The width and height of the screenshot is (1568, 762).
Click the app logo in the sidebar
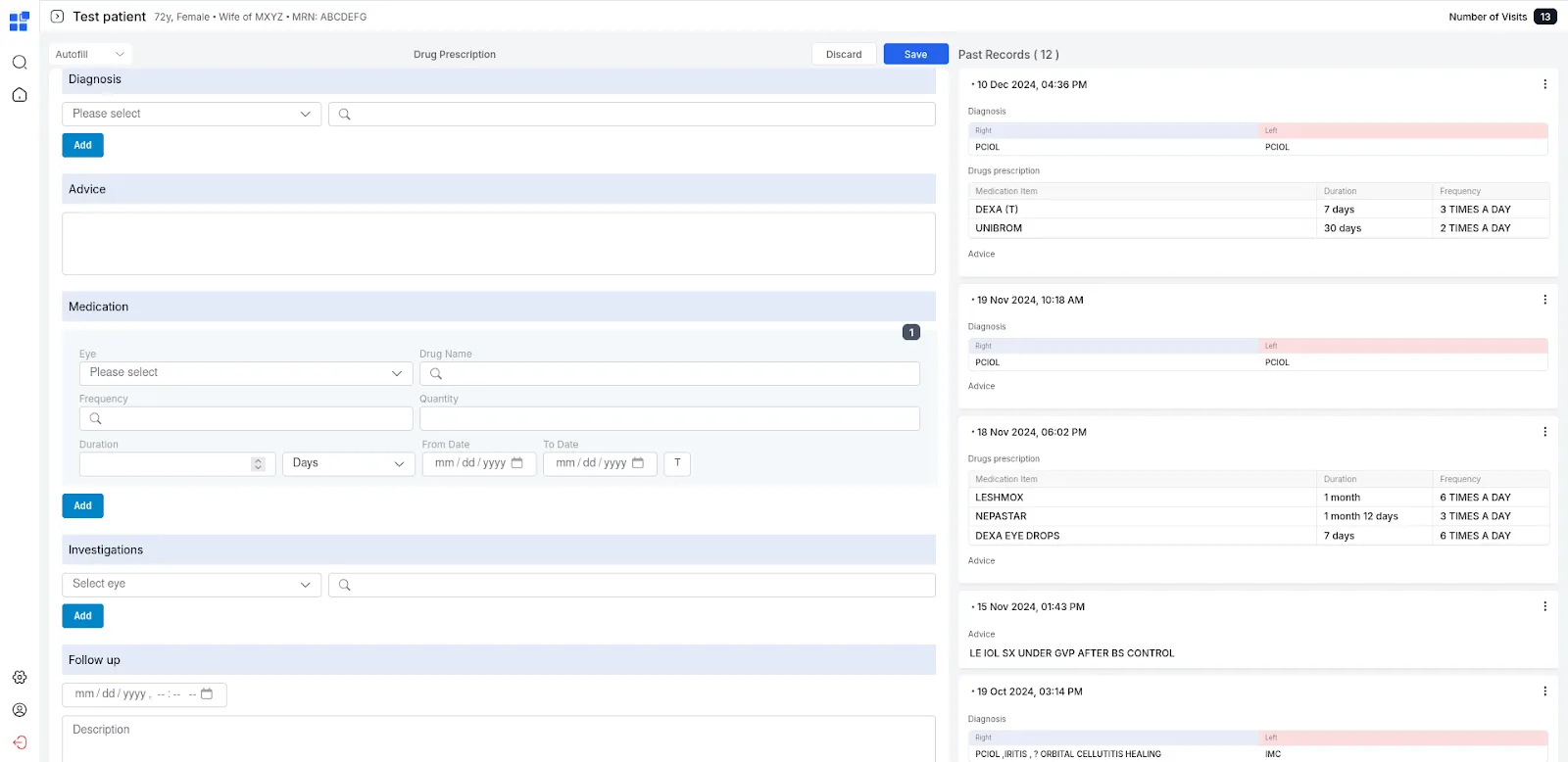19,22
